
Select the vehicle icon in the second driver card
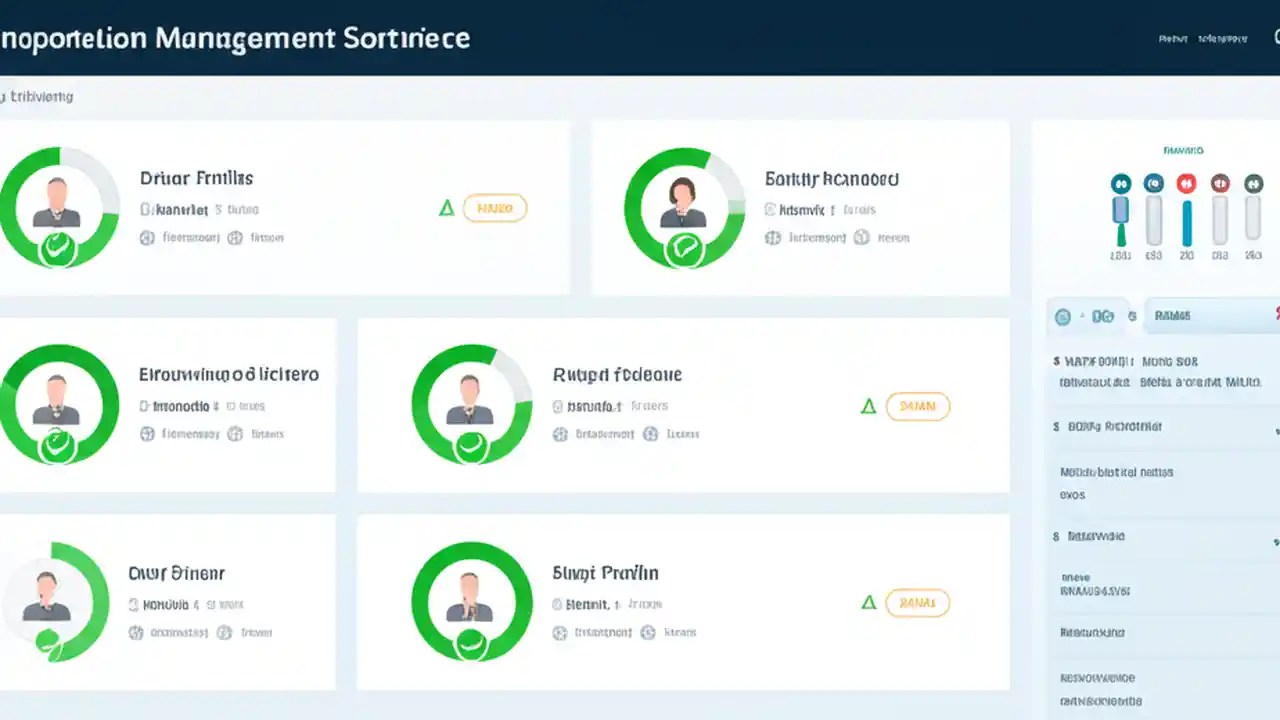pos(771,238)
